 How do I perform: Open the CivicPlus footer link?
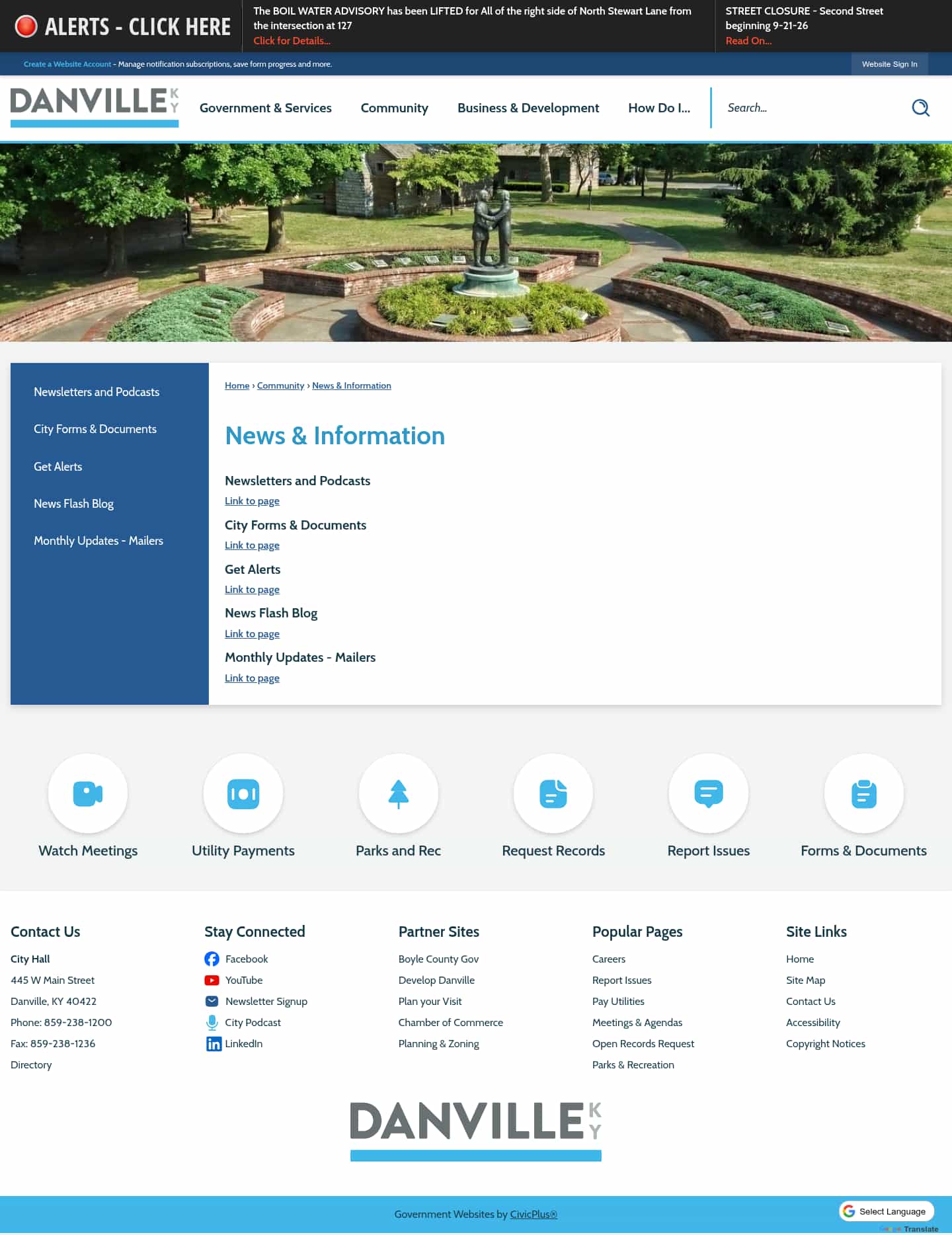click(534, 1215)
